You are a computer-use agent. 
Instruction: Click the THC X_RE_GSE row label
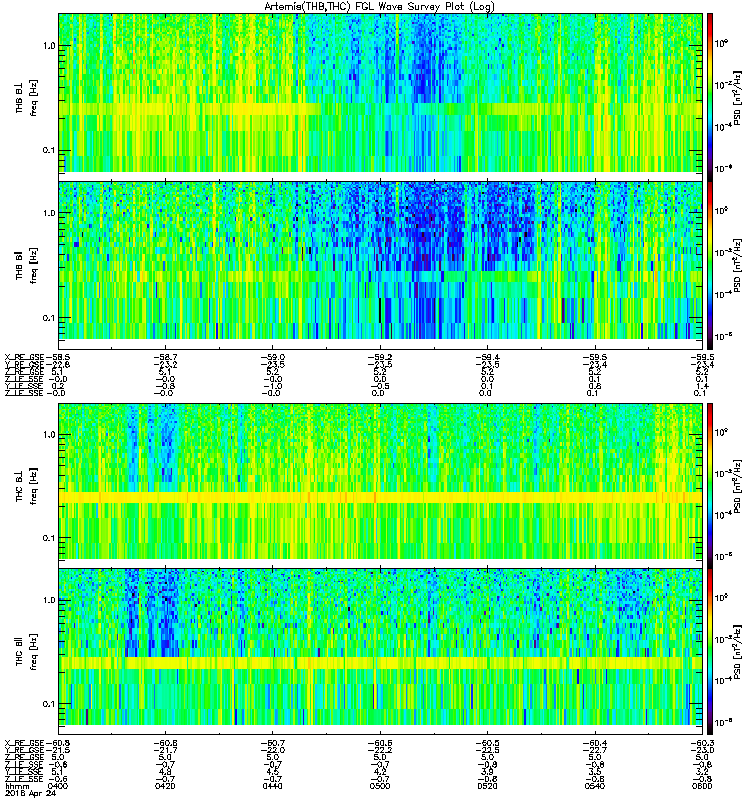(24, 743)
